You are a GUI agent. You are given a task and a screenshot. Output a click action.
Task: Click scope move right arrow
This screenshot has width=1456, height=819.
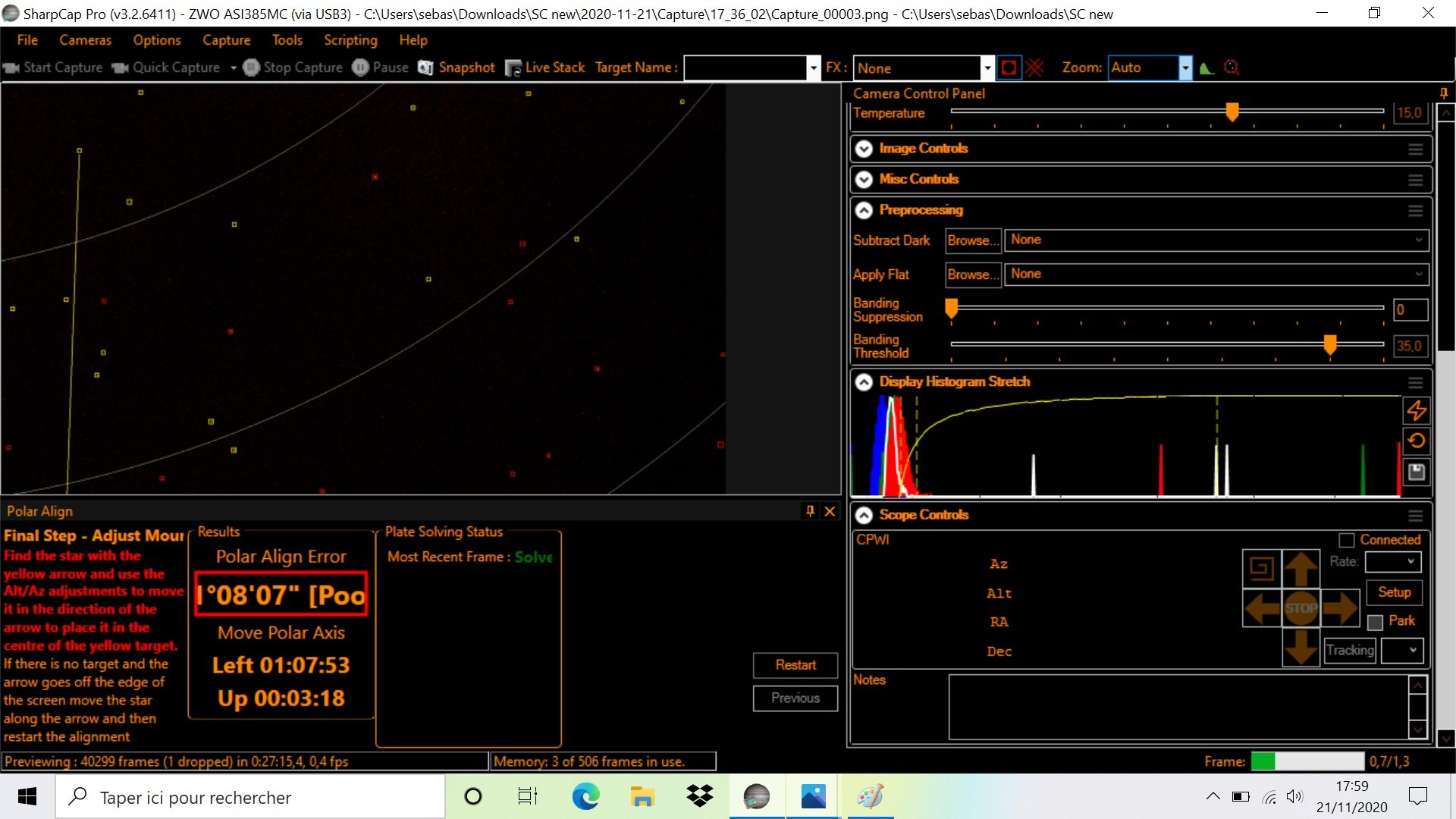click(1340, 607)
